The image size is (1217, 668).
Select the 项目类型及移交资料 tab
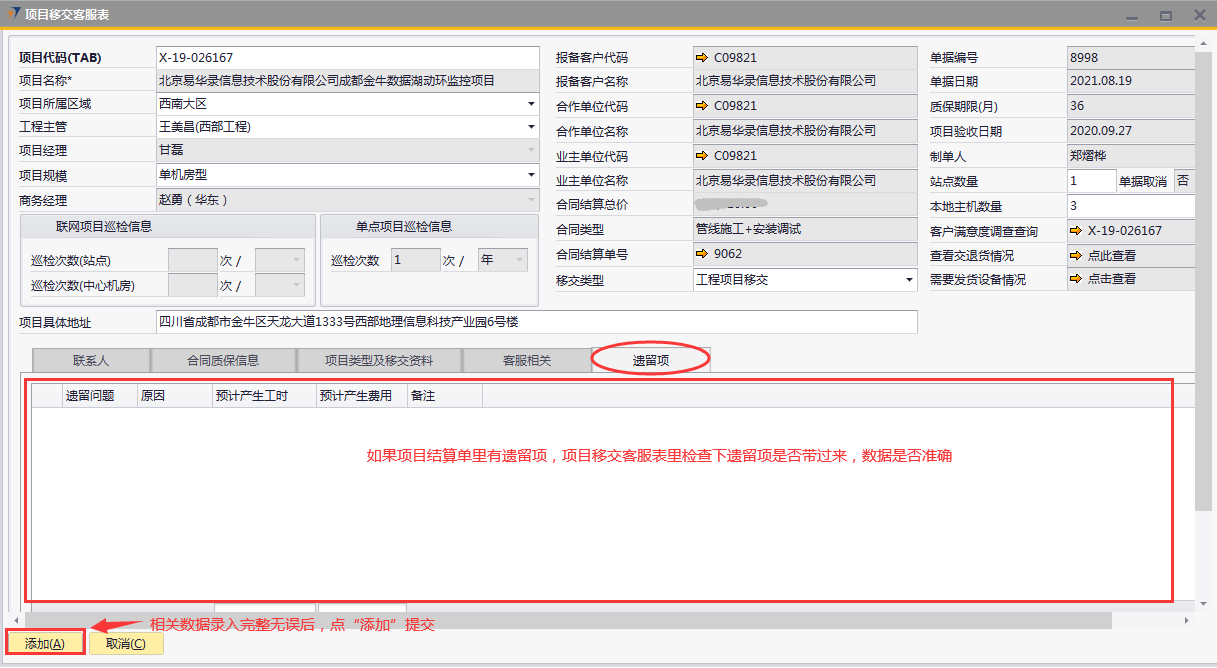pos(379,360)
